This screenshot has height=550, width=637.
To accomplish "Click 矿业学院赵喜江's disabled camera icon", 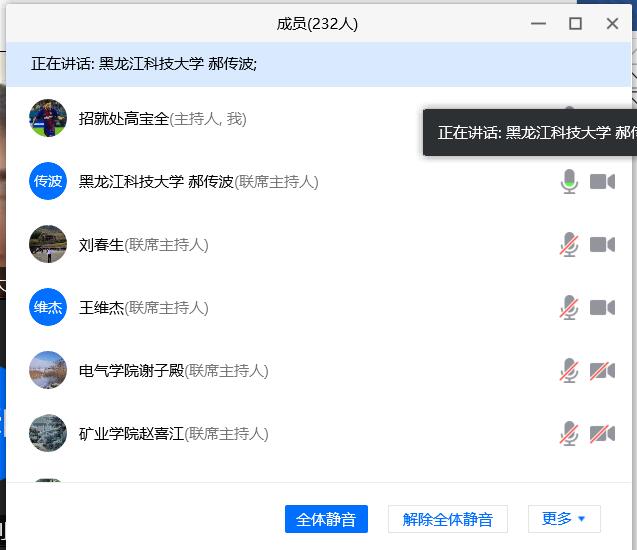I will click(x=602, y=434).
